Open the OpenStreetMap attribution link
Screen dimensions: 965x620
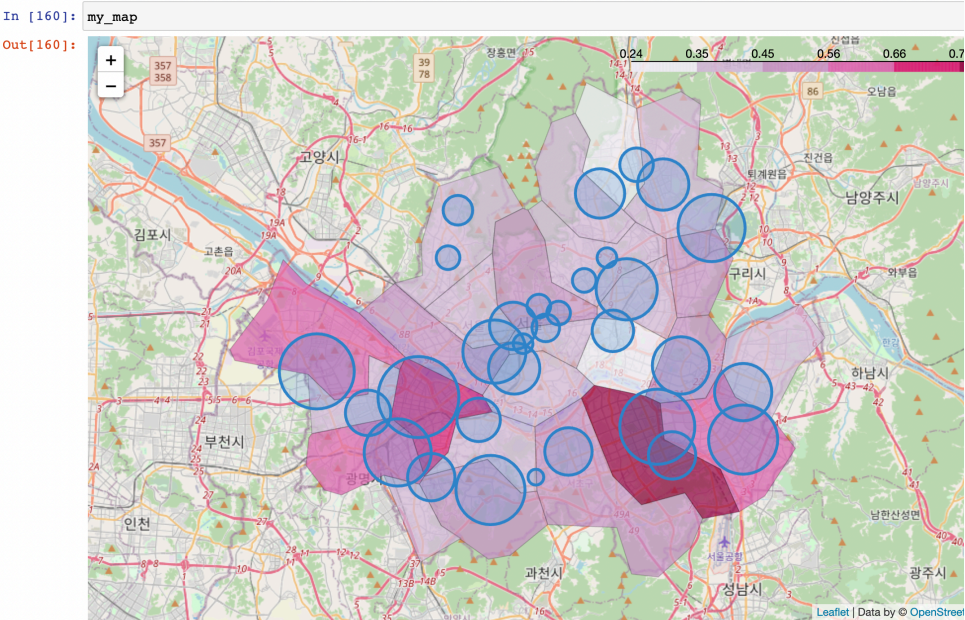[937, 613]
